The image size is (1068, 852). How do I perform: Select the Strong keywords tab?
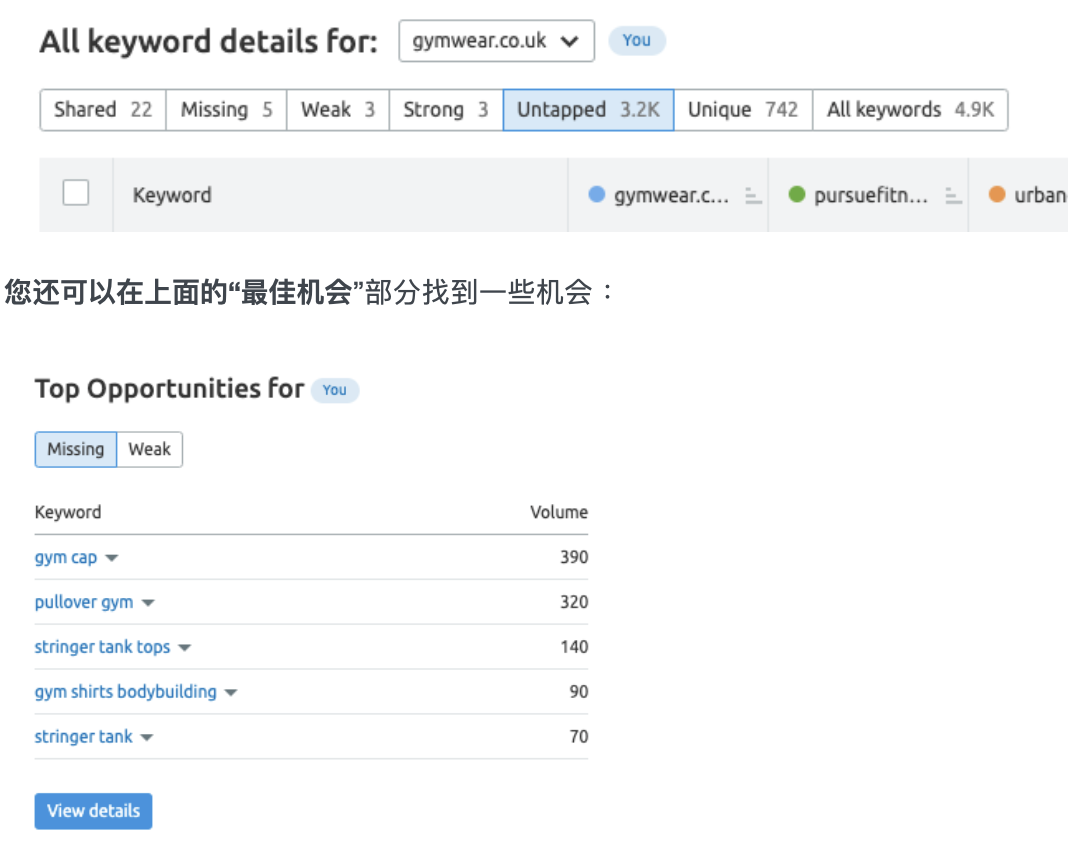tap(445, 110)
